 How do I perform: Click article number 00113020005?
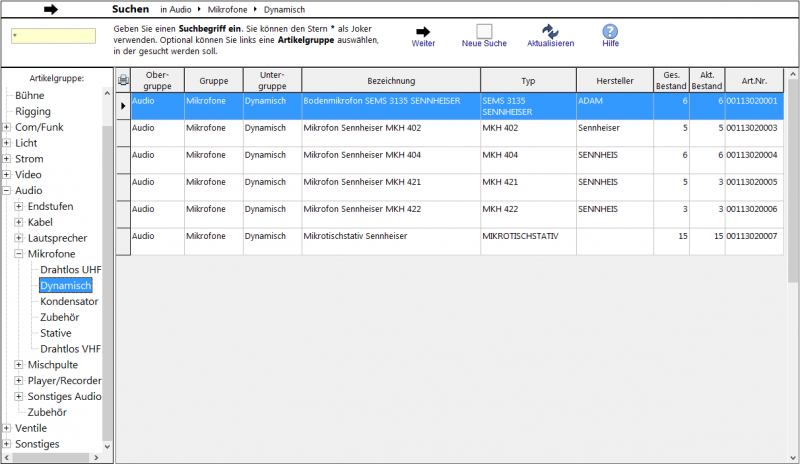pyautogui.click(x=752, y=182)
